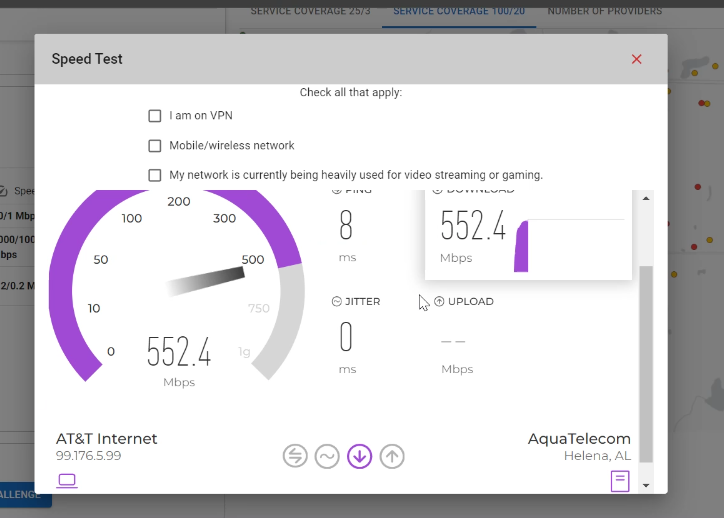The height and width of the screenshot is (518, 724).
Task: Click the laptop device icon under AT&T Internet
Action: click(67, 481)
